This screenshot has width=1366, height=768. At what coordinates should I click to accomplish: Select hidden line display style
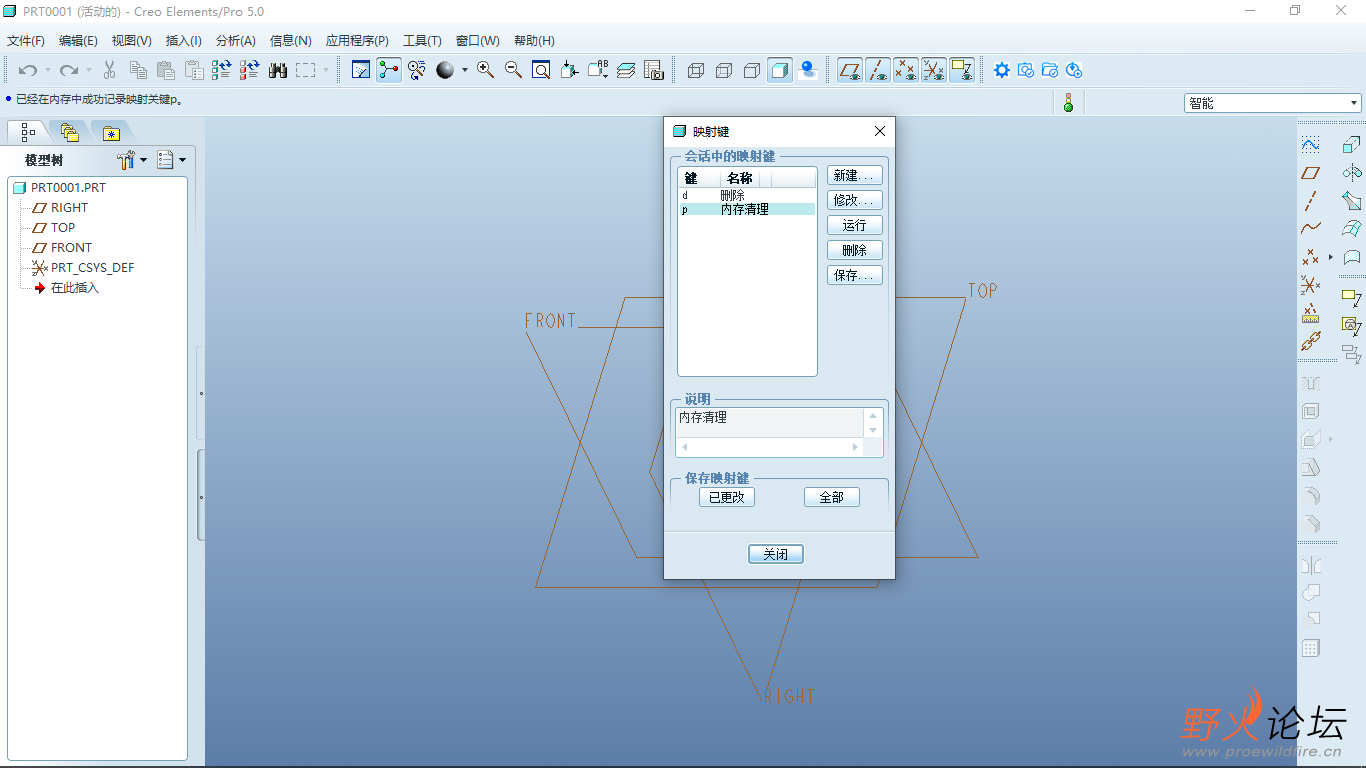click(x=724, y=70)
